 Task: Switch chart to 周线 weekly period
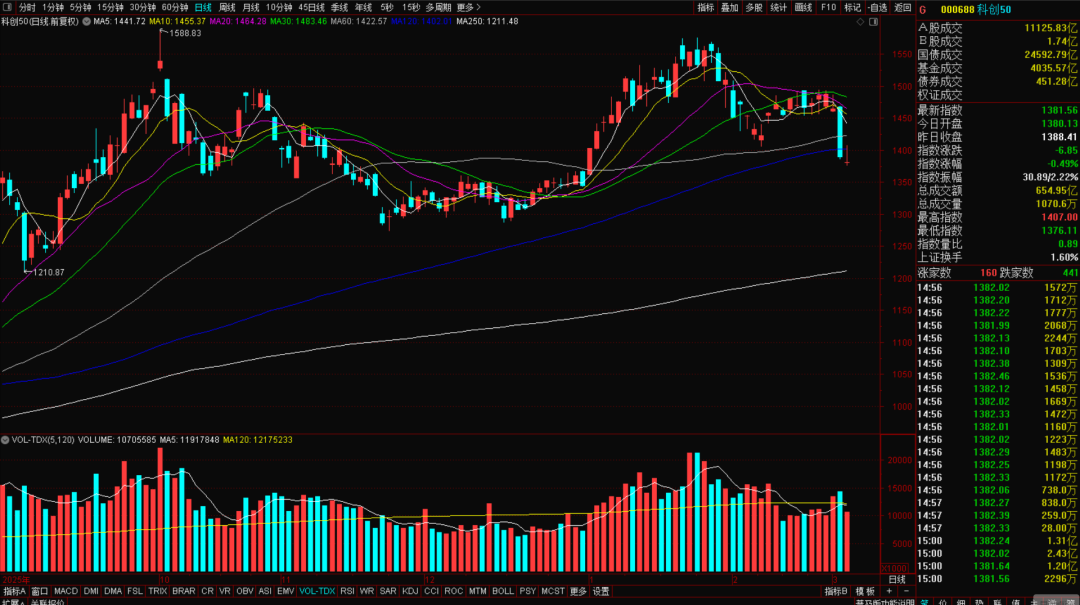227,7
